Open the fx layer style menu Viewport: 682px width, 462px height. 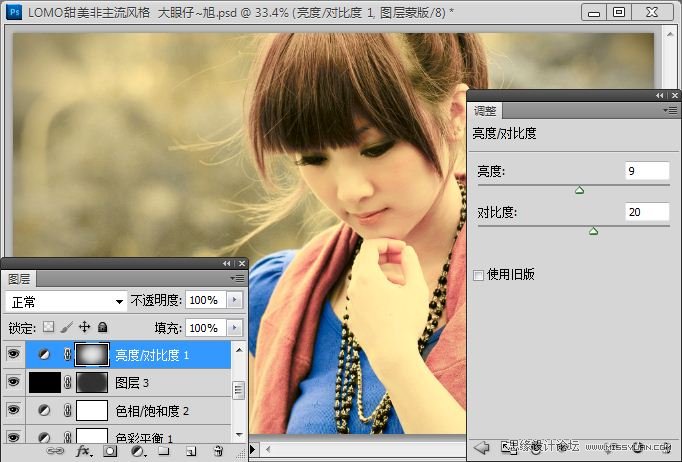click(83, 451)
